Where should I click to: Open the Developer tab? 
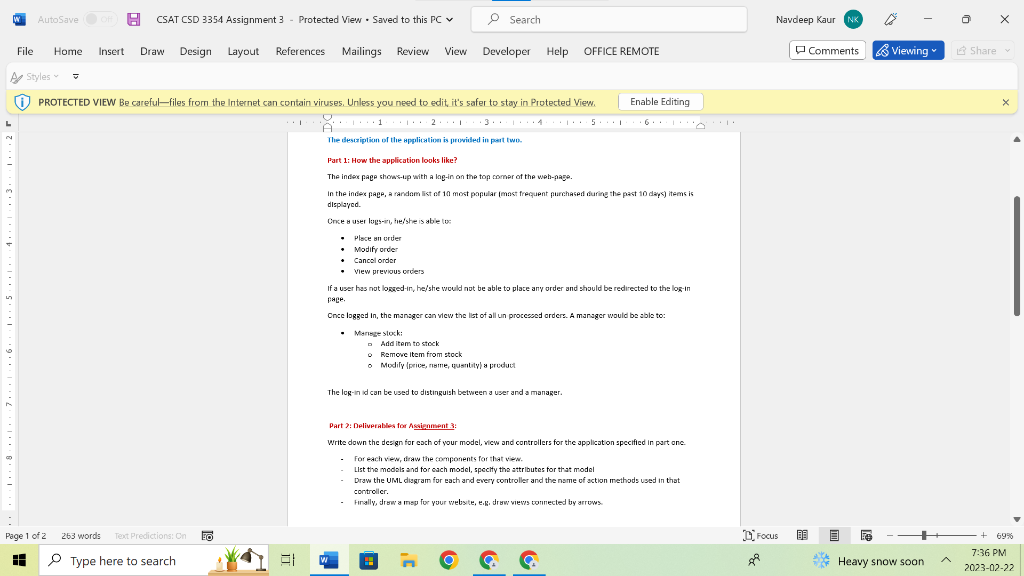(x=506, y=51)
